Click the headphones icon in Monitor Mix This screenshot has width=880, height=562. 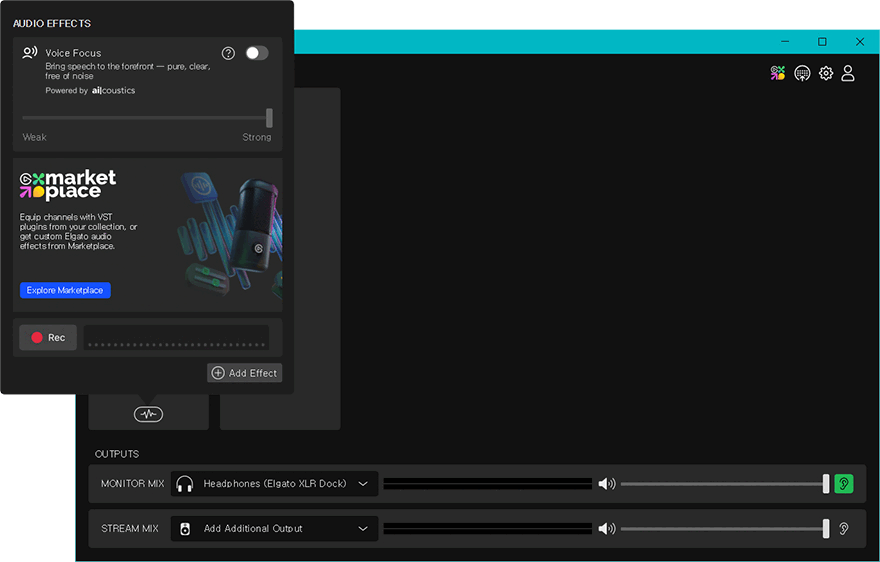(185, 483)
